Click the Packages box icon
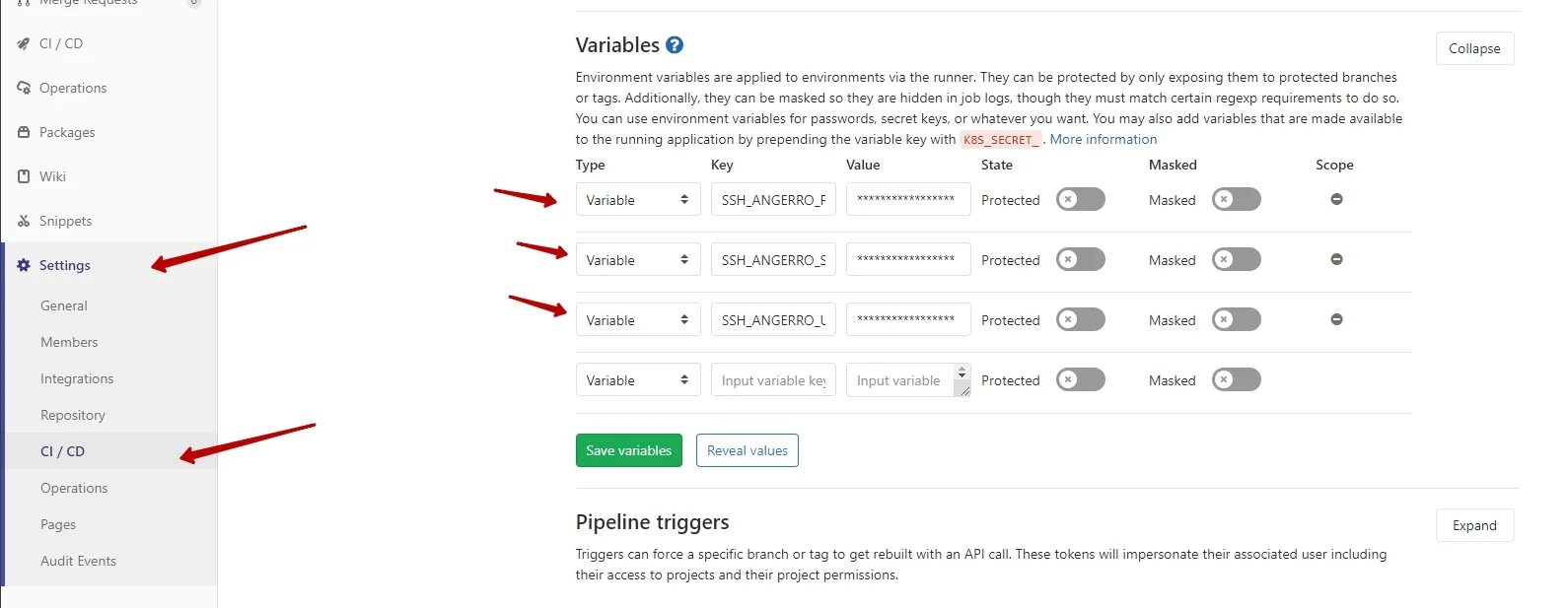This screenshot has height=608, width=1568. [x=24, y=132]
